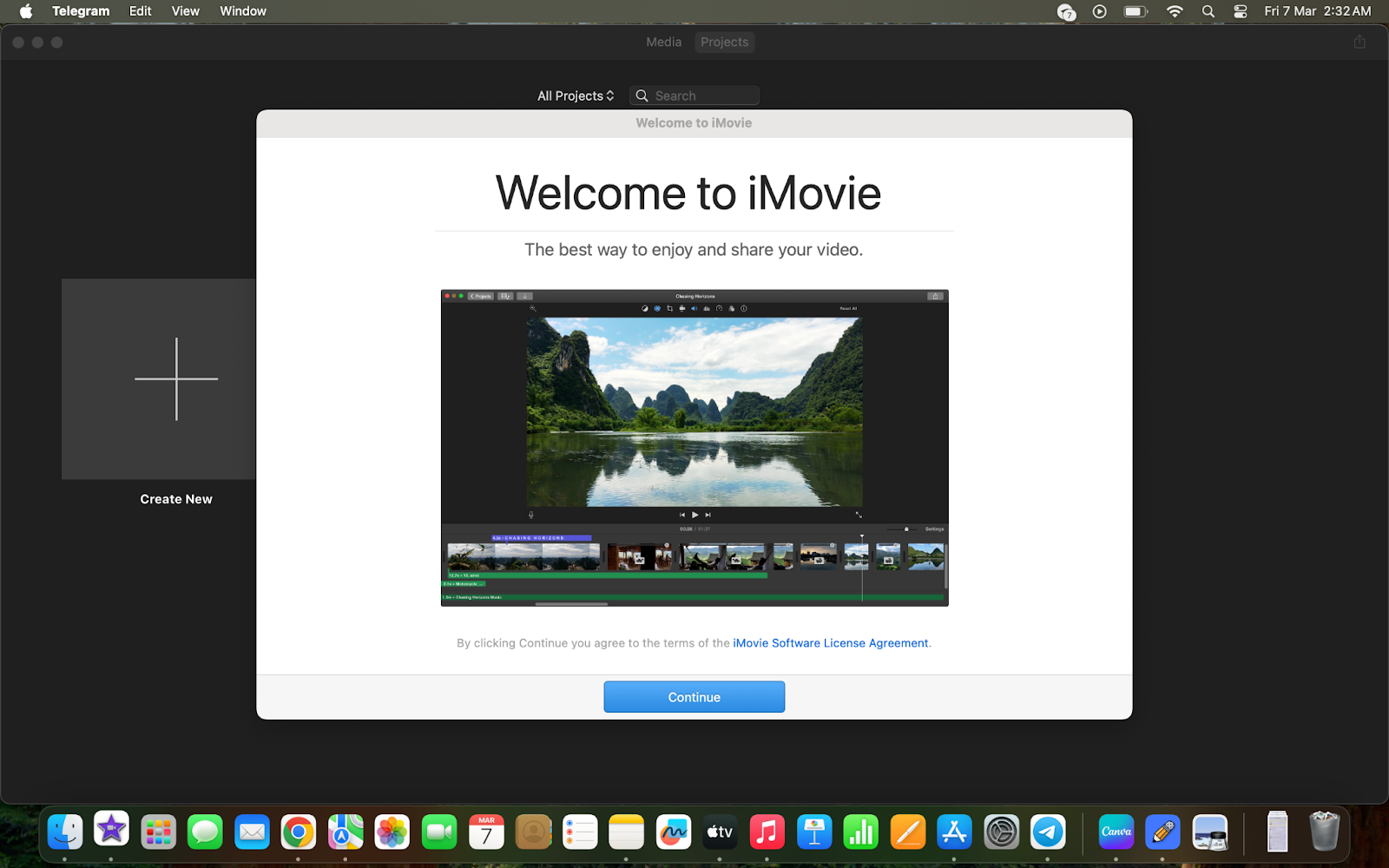Open iMovie from the Dock
This screenshot has width=1389, height=868.
(x=111, y=832)
